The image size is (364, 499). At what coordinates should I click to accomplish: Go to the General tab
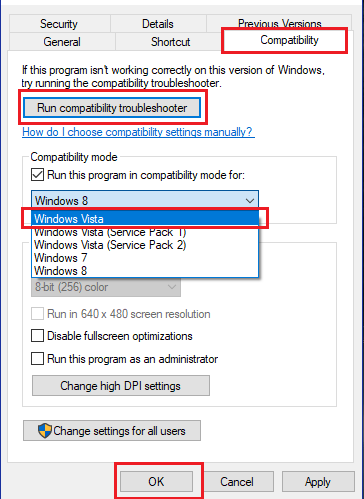(x=62, y=42)
